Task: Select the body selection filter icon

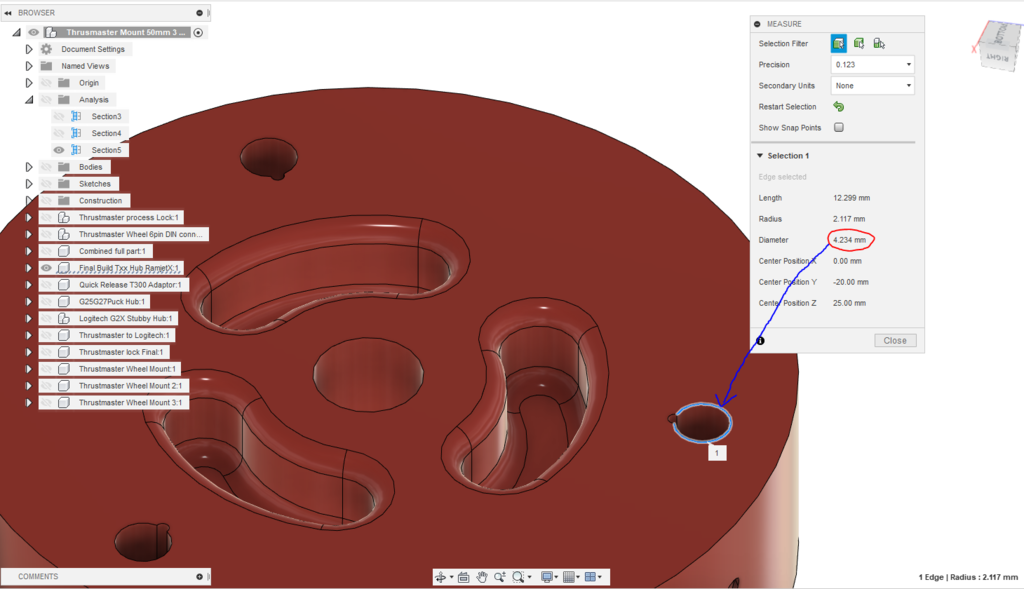Action: 859,44
